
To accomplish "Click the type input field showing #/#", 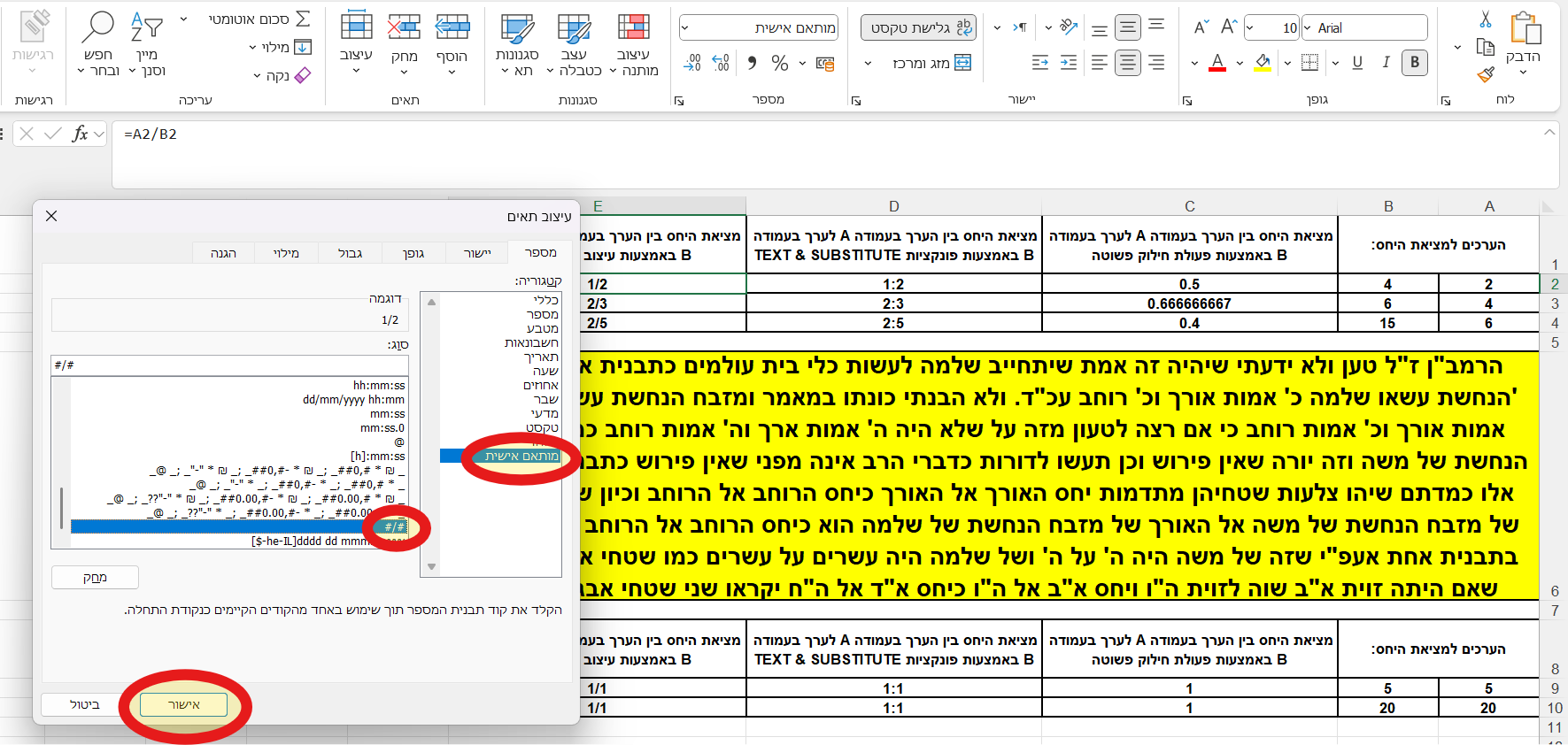I will click(229, 365).
